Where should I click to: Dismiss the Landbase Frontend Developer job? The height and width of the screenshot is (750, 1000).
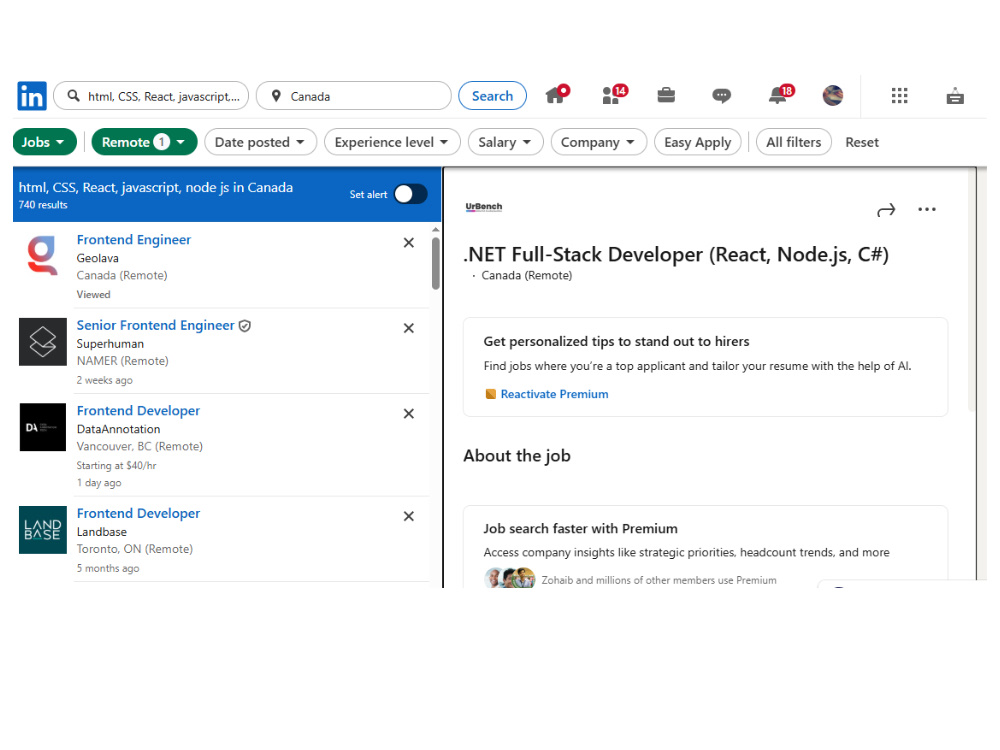(x=409, y=516)
